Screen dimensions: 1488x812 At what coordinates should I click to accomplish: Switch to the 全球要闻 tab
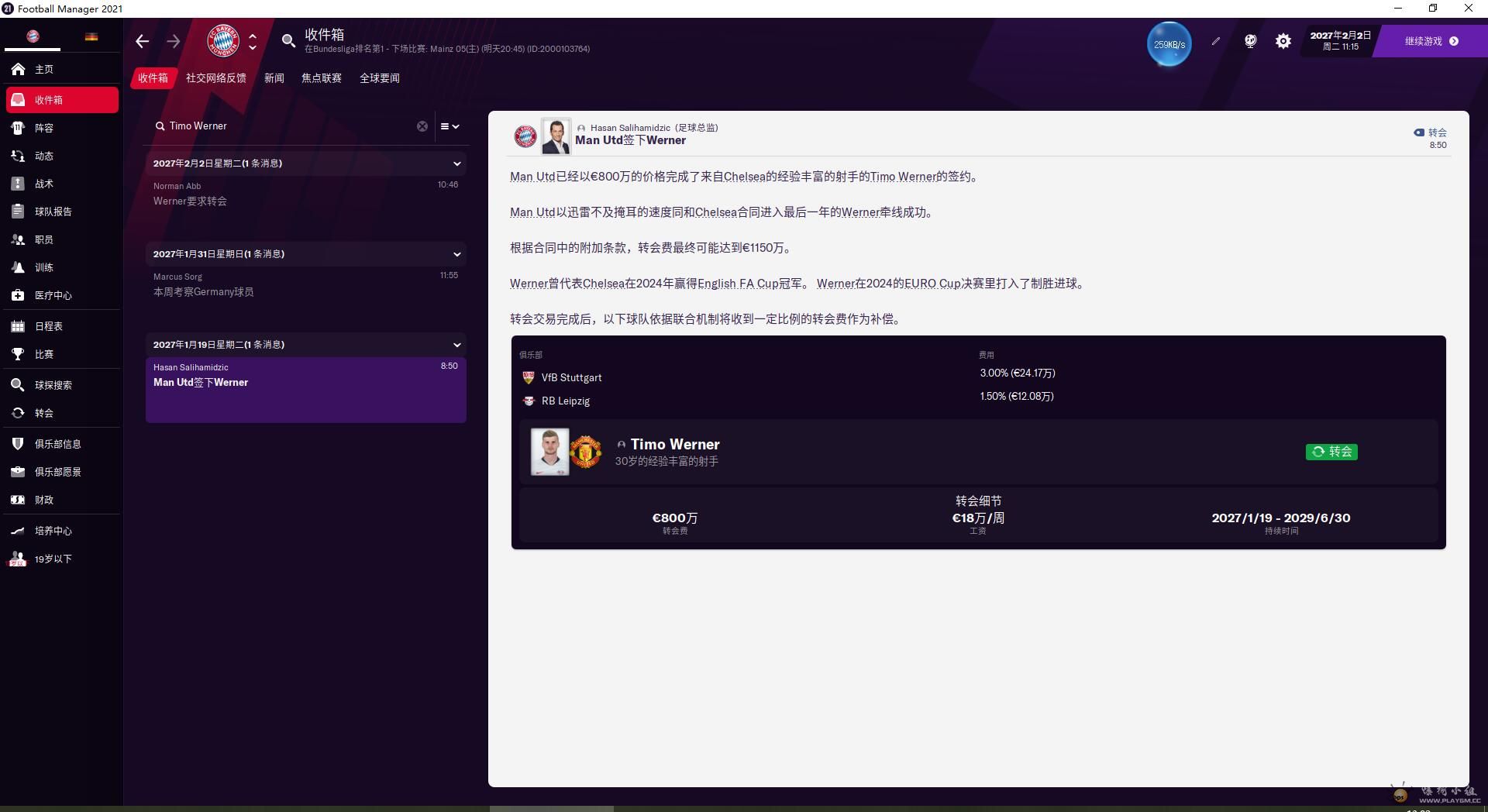click(x=379, y=78)
